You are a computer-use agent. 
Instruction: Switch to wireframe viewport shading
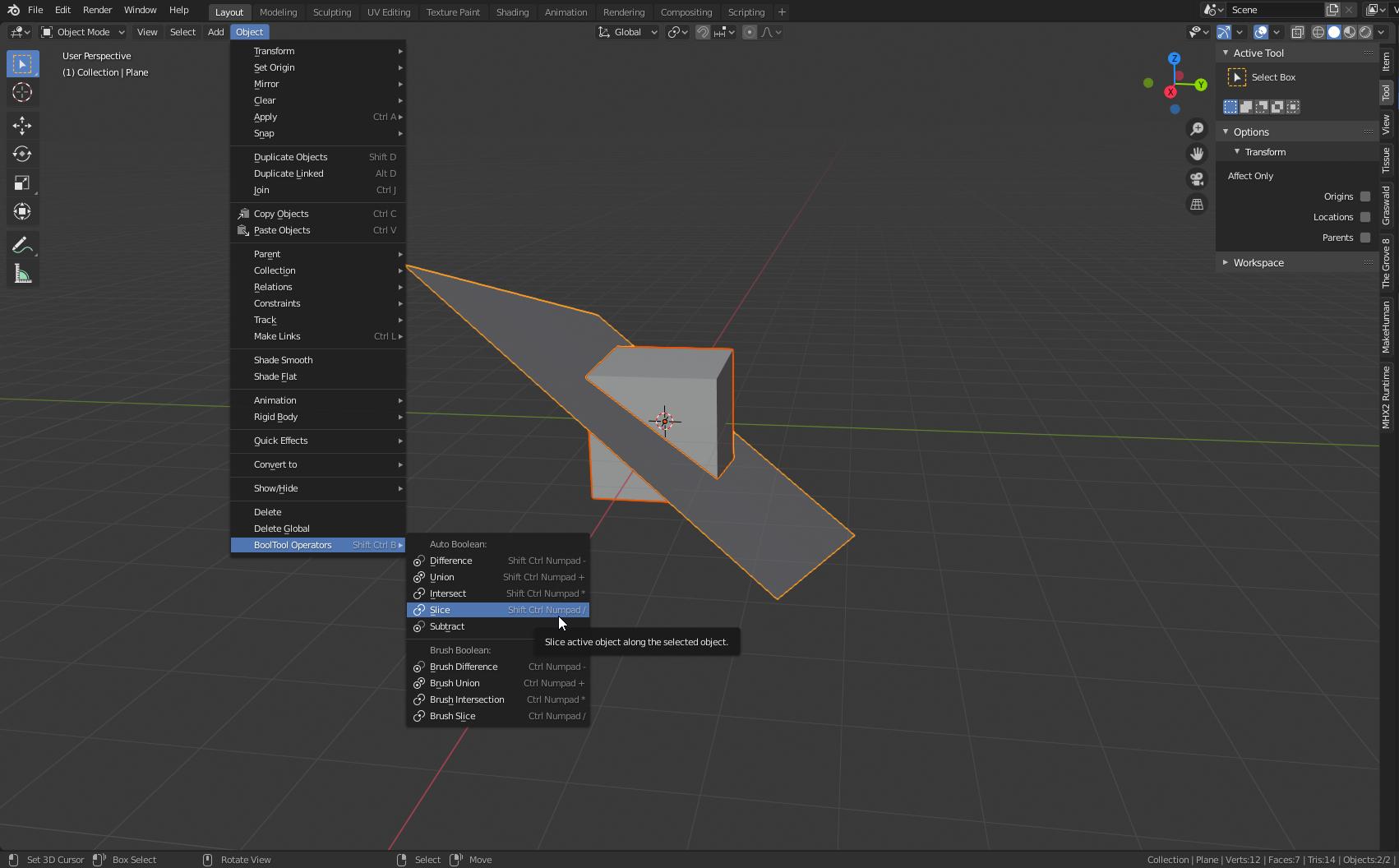(x=1318, y=32)
